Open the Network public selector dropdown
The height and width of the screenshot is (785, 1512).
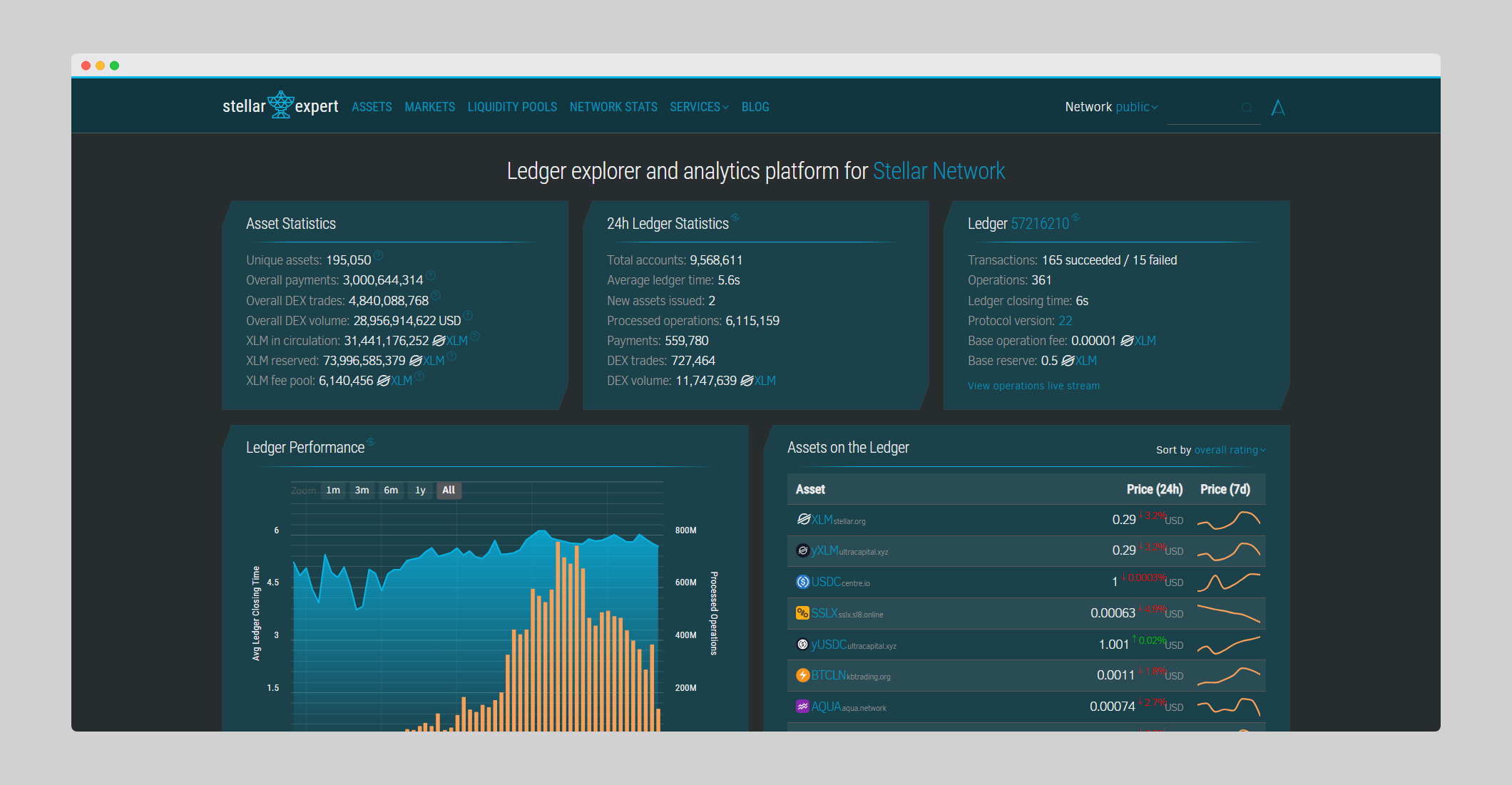[1135, 107]
